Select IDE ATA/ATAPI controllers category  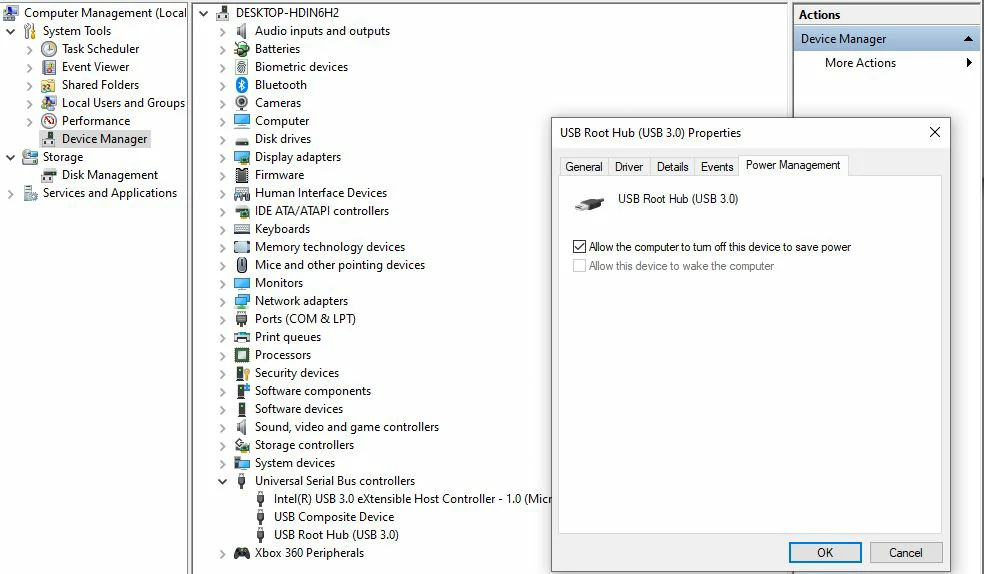321,211
